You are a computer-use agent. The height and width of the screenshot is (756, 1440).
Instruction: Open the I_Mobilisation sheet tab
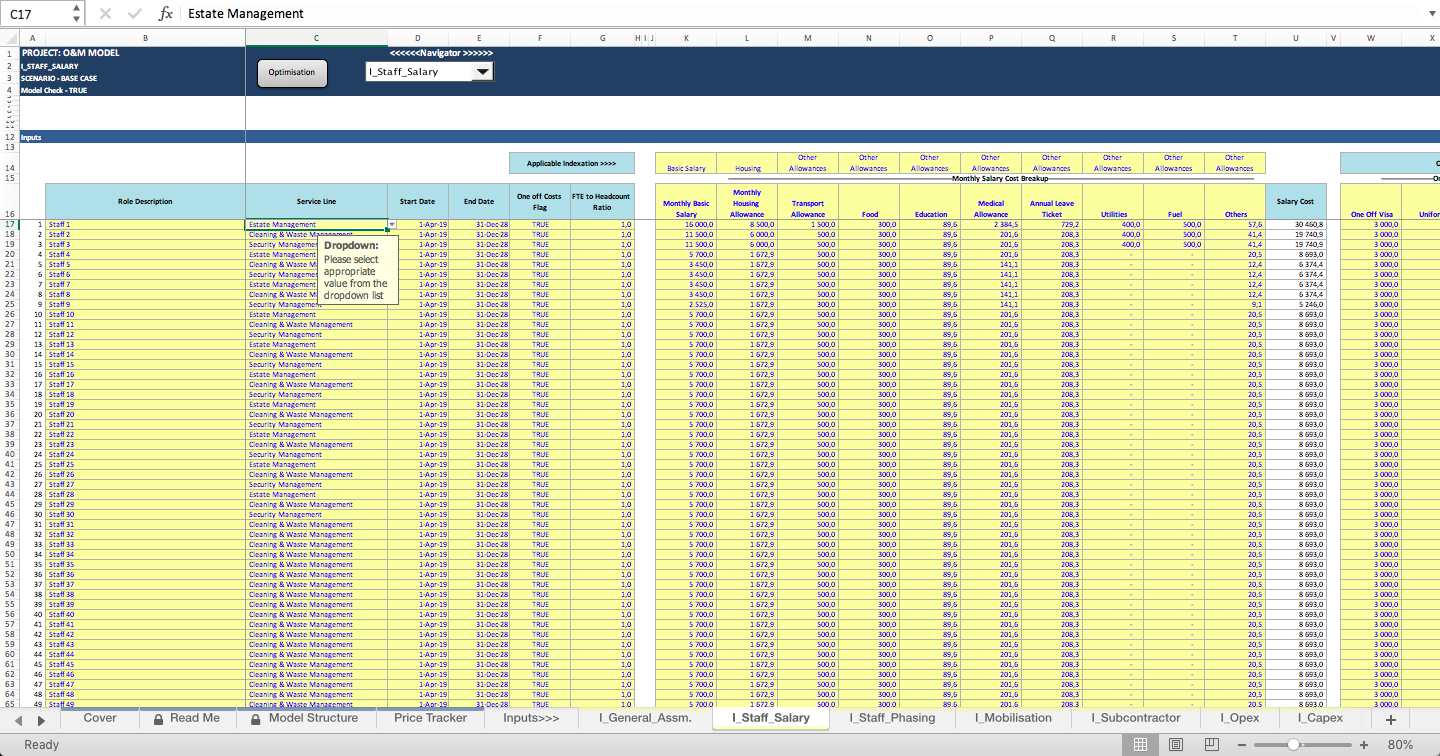pyautogui.click(x=1013, y=718)
